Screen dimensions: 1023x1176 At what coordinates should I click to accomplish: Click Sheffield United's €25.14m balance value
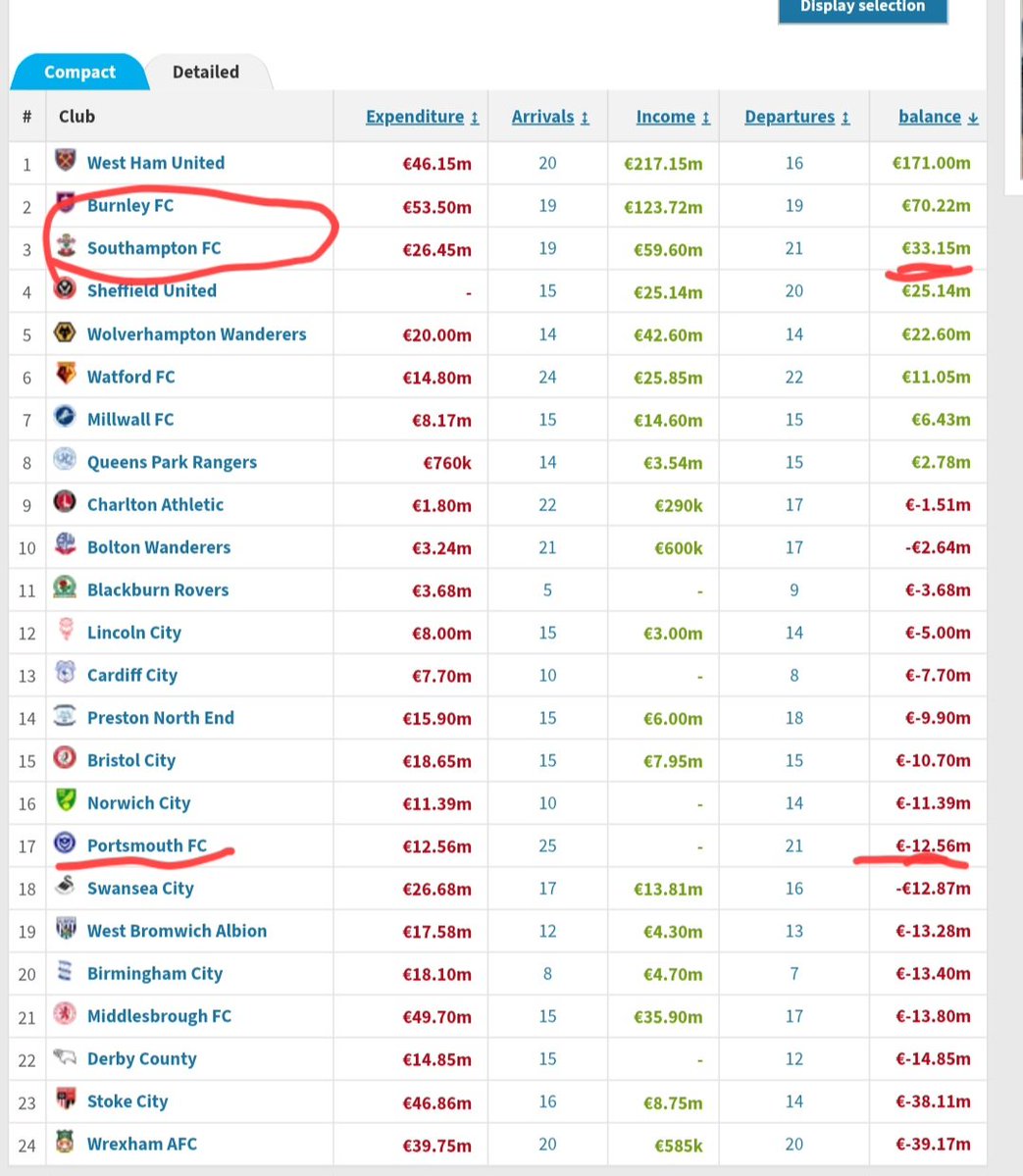tap(936, 291)
